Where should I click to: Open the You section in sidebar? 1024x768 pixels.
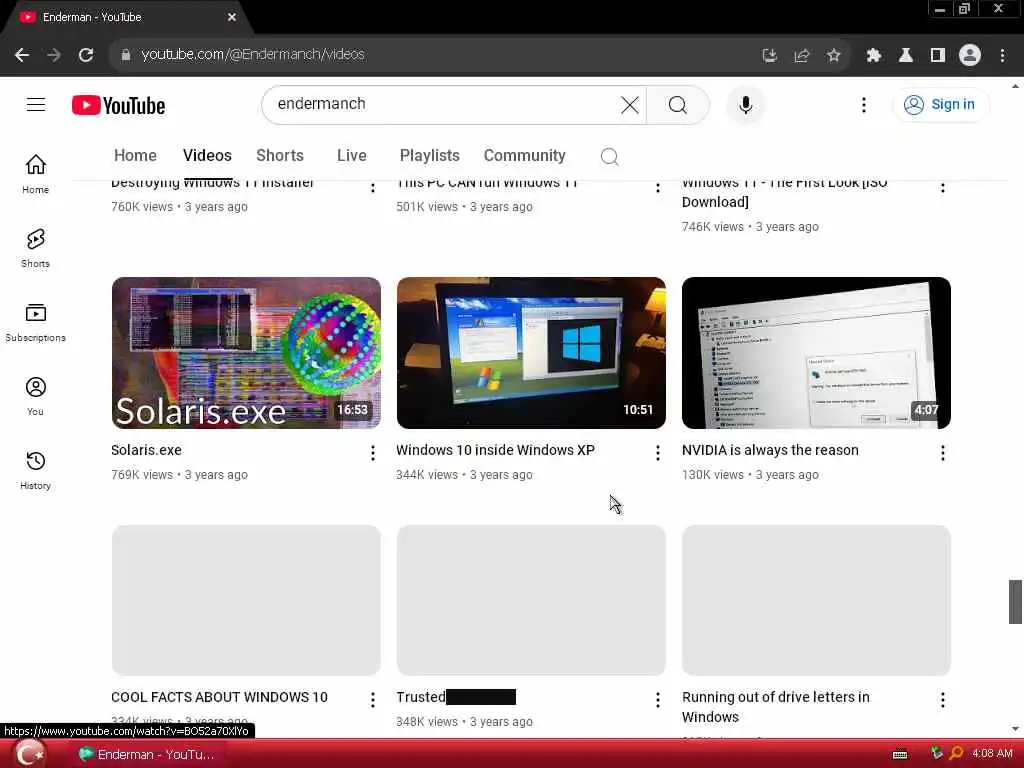tap(35, 396)
